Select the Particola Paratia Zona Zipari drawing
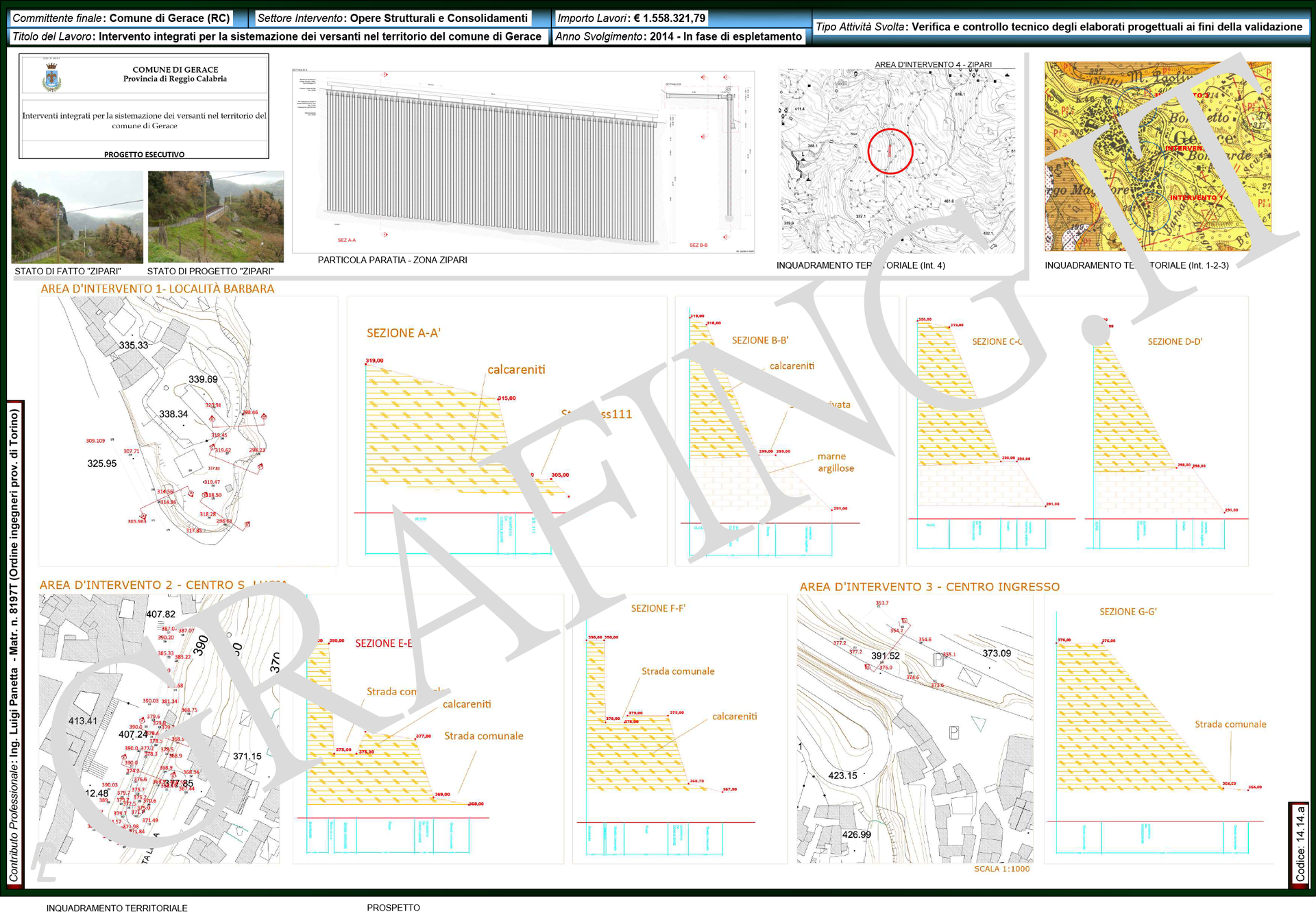 pos(523,161)
